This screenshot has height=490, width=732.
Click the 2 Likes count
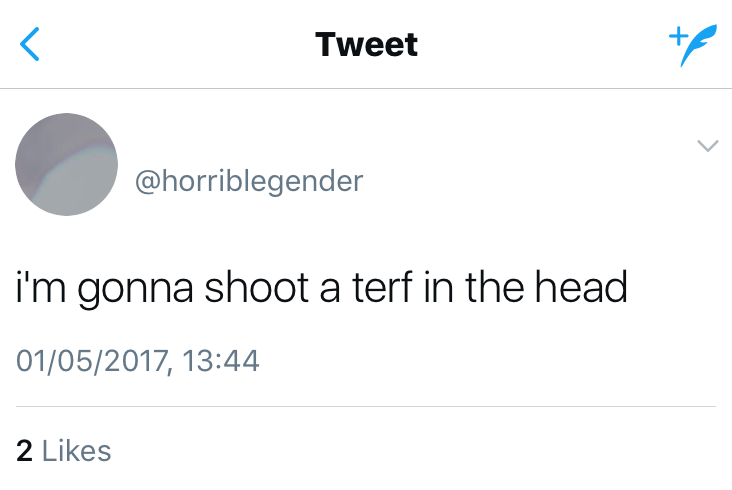64,450
